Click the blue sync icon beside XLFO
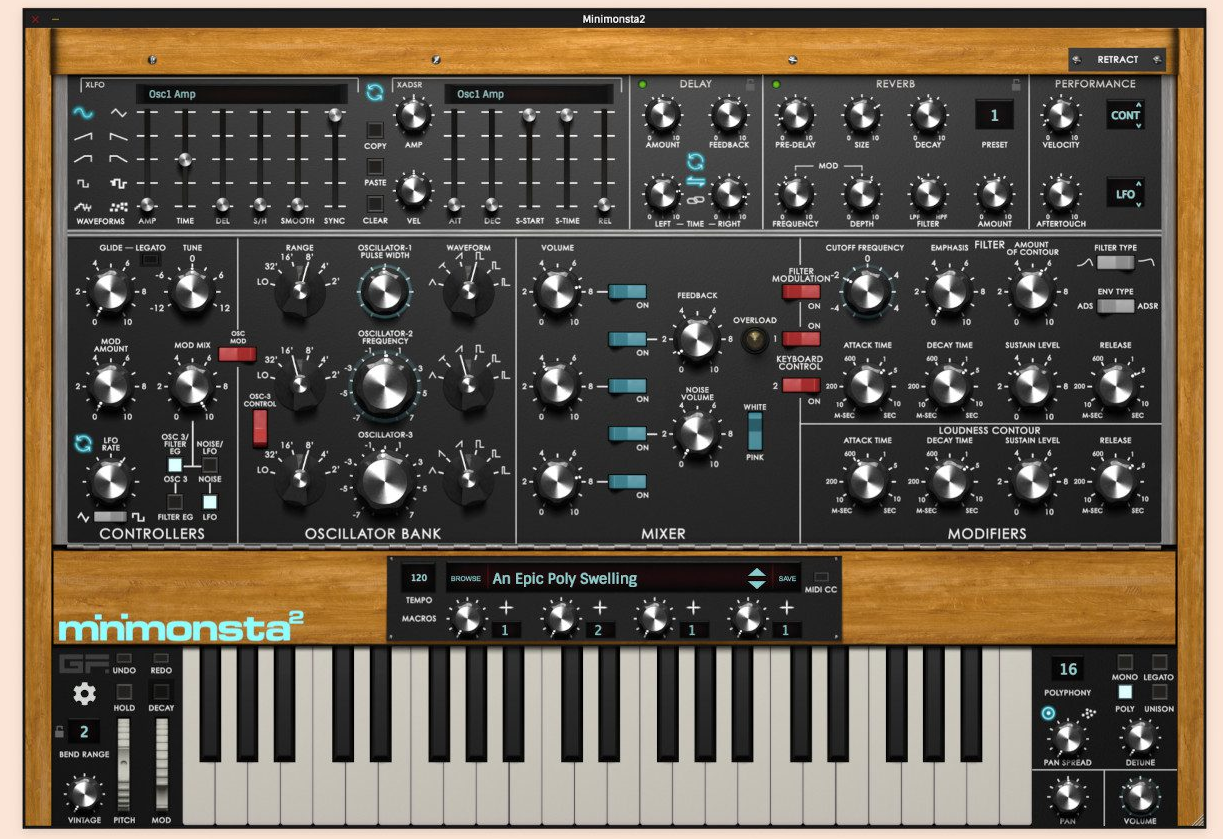Screen dimensions: 1223x839 pyautogui.click(x=375, y=92)
